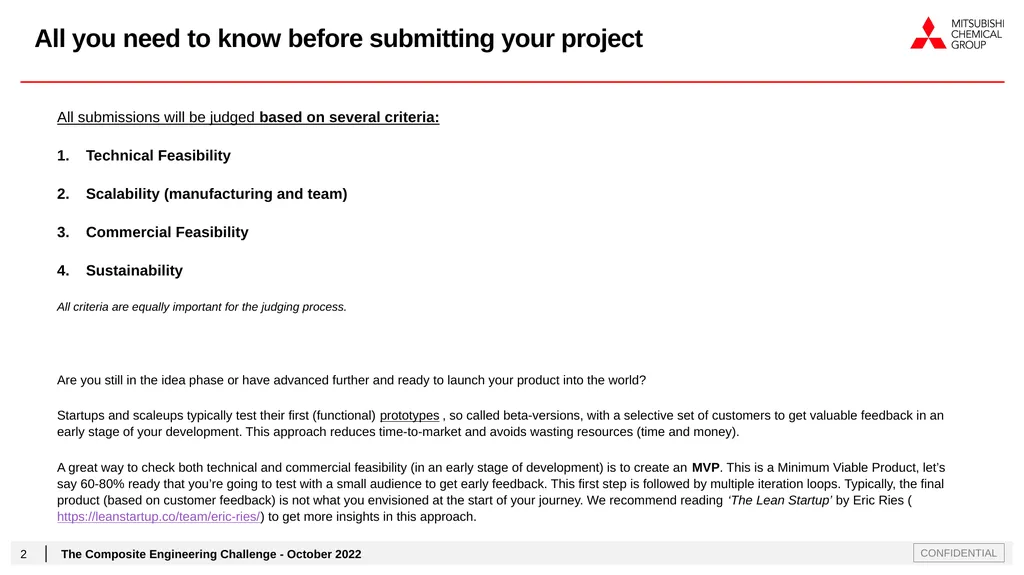Click the 'Startups and scaleups typically test' paragraph
Screen dimensions: 1024x575
500,423
